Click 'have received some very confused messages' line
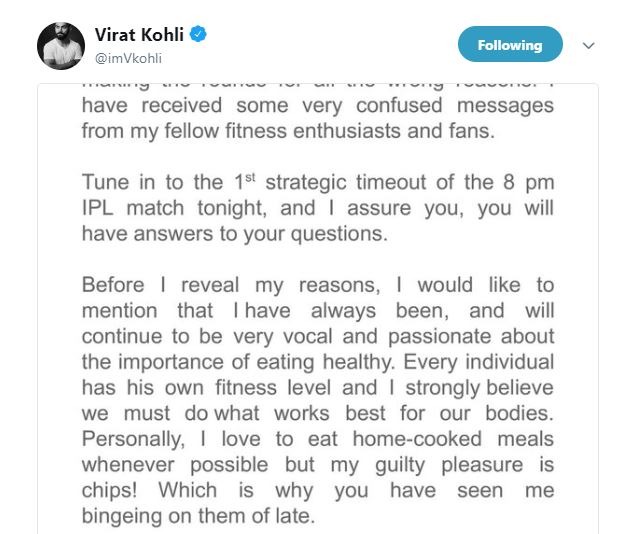The height and width of the screenshot is (534, 634). pyautogui.click(x=318, y=106)
